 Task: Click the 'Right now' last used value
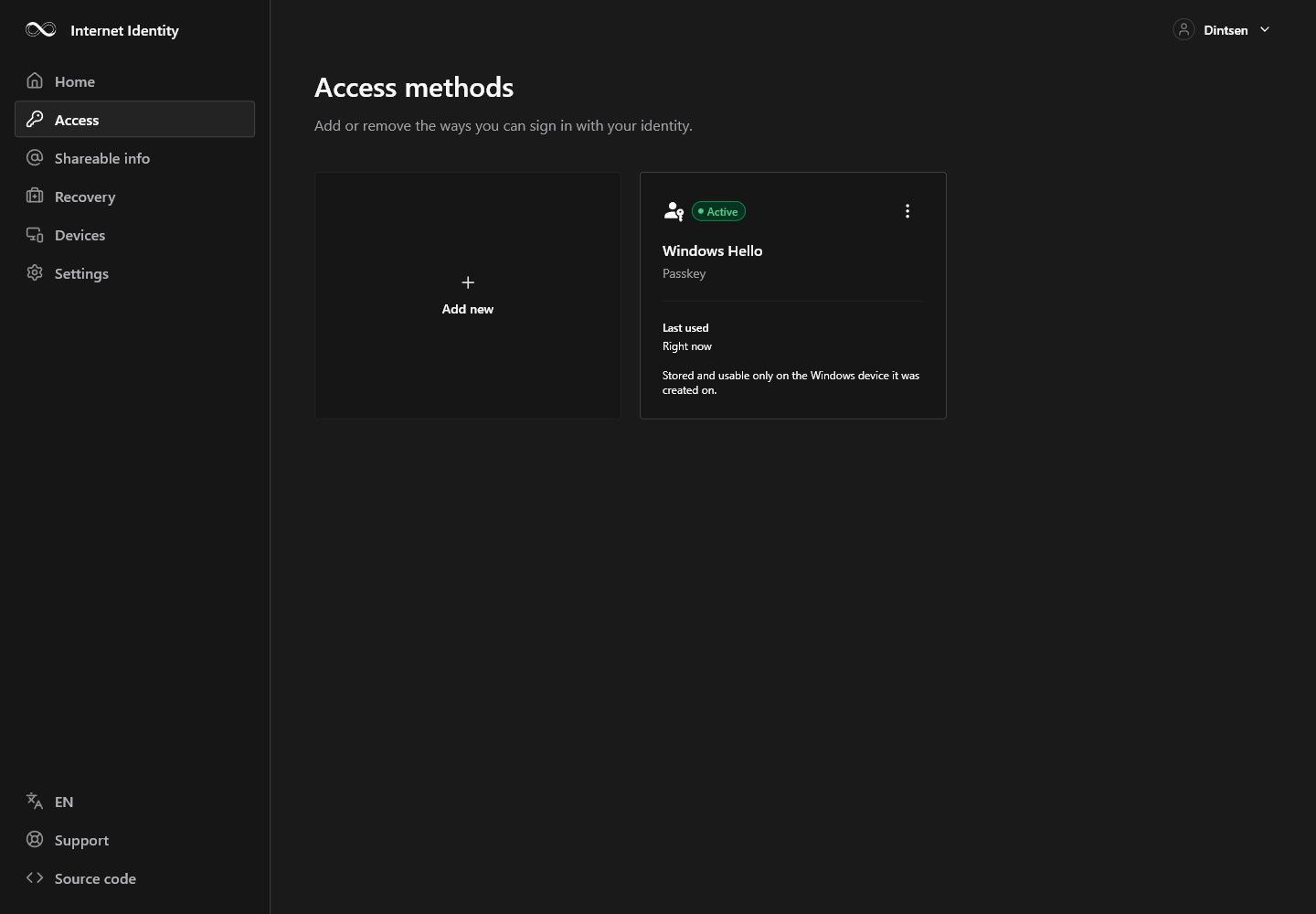[687, 346]
